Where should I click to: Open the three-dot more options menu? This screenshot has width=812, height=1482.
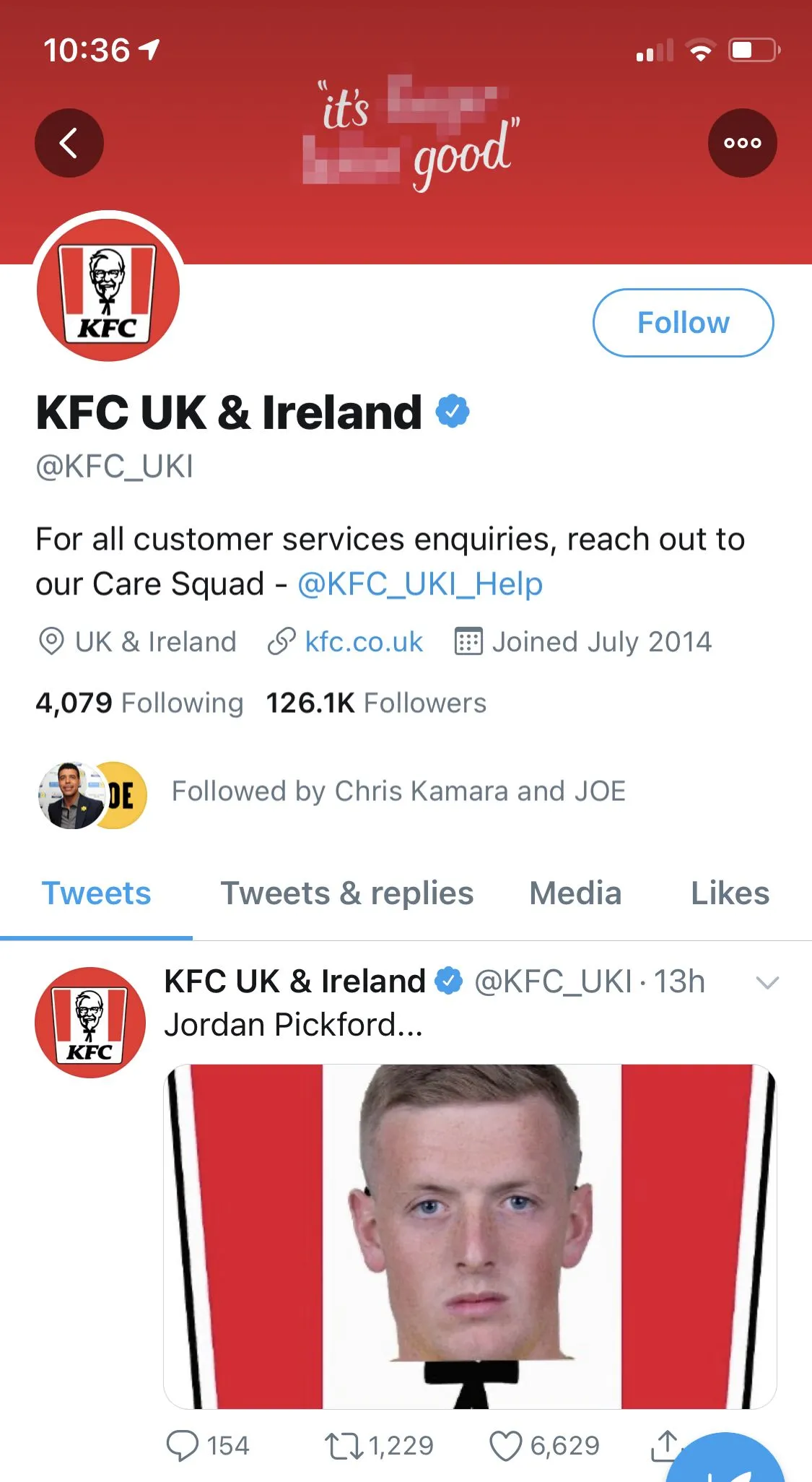(742, 143)
